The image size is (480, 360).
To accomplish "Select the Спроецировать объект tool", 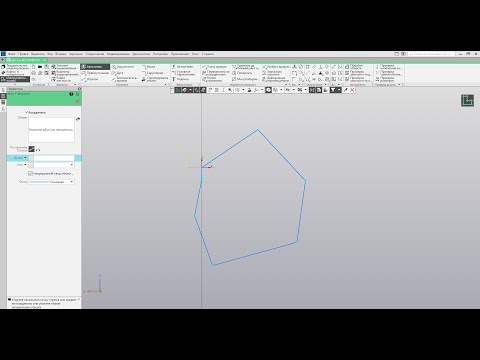I will 155,79.
